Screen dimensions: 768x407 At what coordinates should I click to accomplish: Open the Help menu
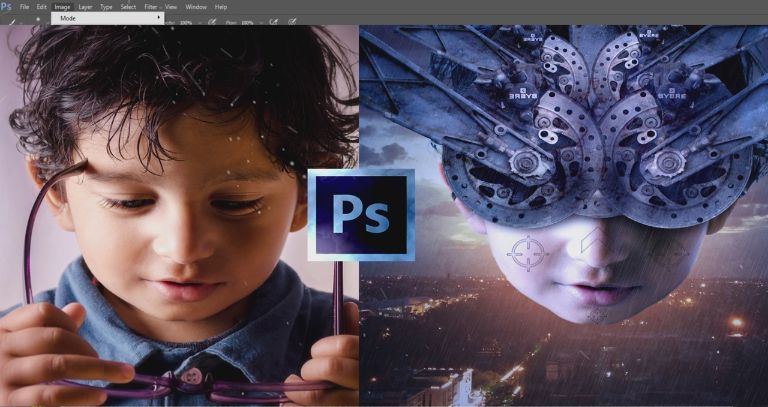click(221, 7)
